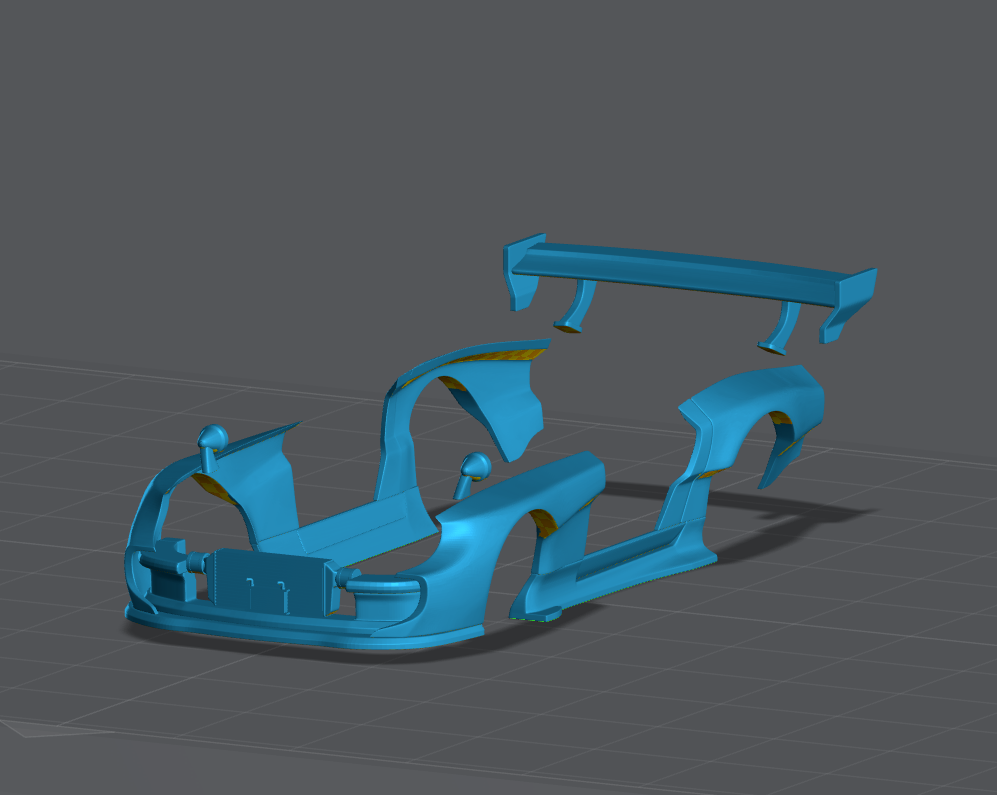Click the right endplate of the rear wing
Image resolution: width=997 pixels, height=795 pixels.
(852, 302)
